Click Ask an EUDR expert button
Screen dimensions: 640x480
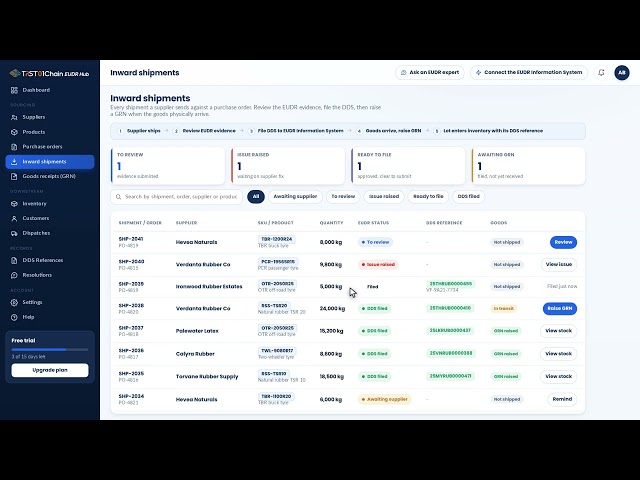point(430,73)
